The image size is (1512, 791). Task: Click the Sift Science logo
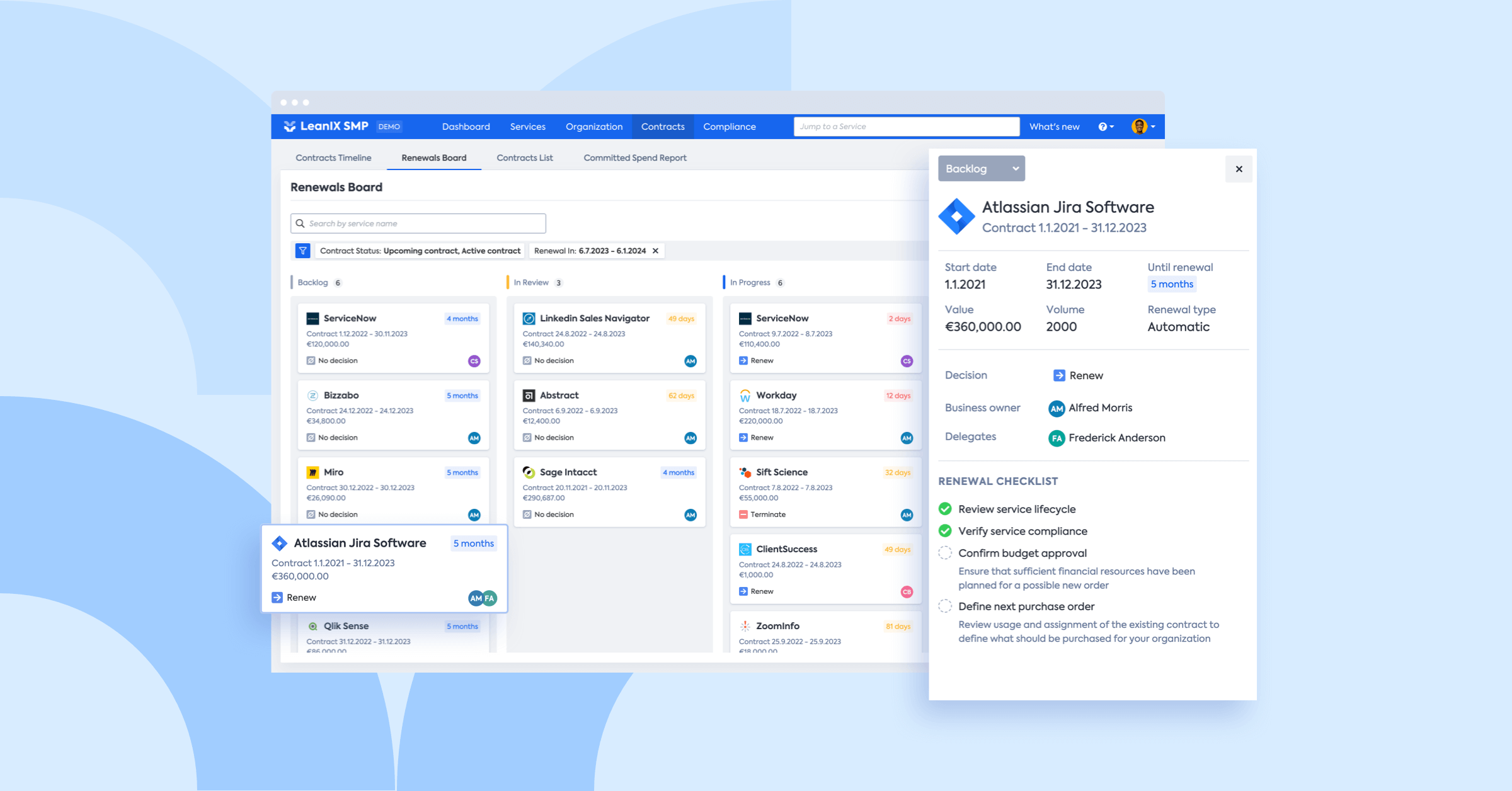[x=745, y=472]
